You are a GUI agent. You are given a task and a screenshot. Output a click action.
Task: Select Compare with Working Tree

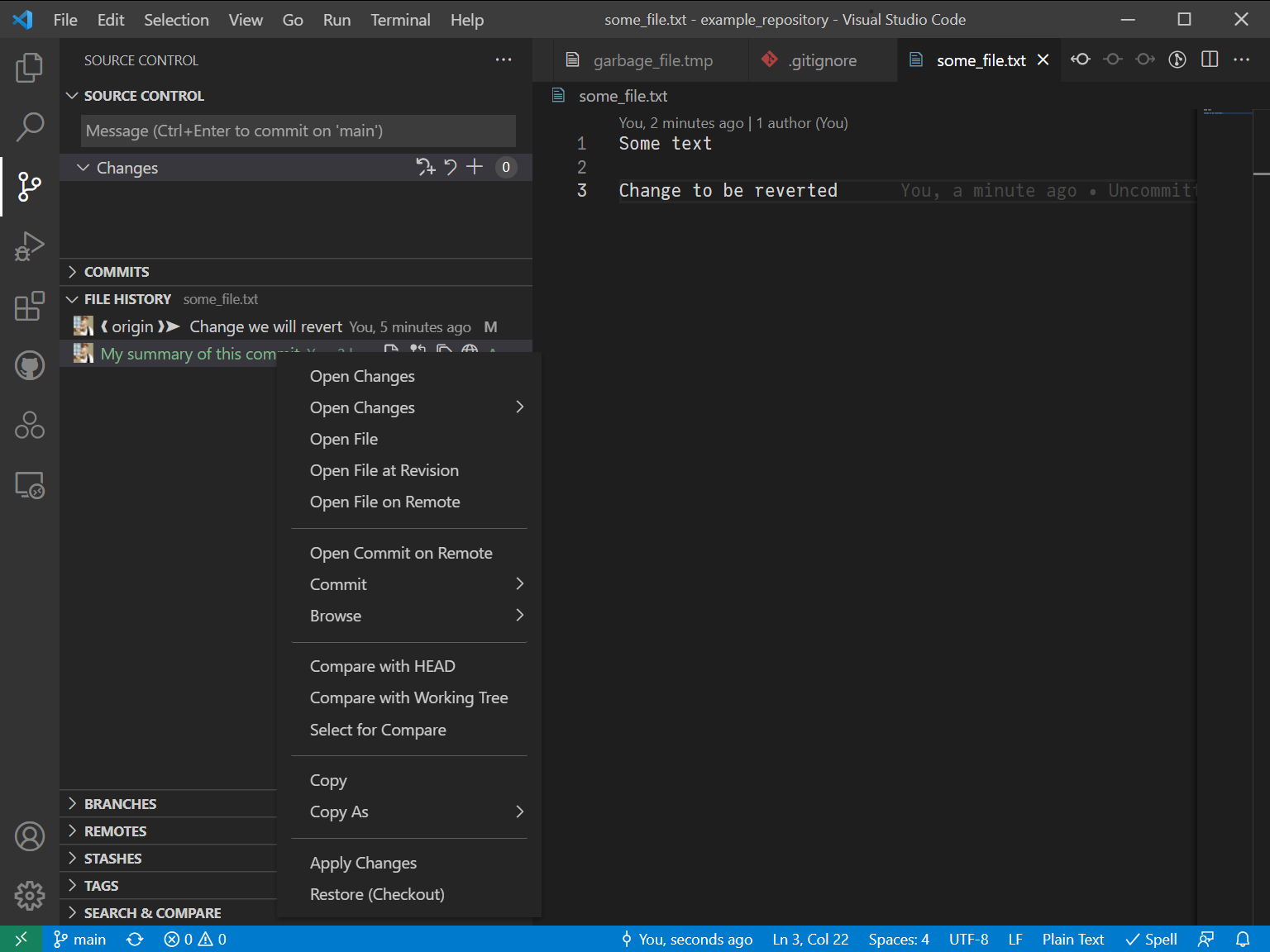pos(408,697)
